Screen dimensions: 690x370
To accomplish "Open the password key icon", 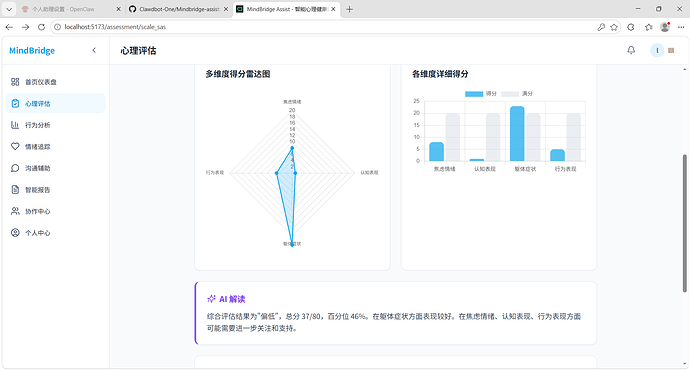I will coord(601,27).
